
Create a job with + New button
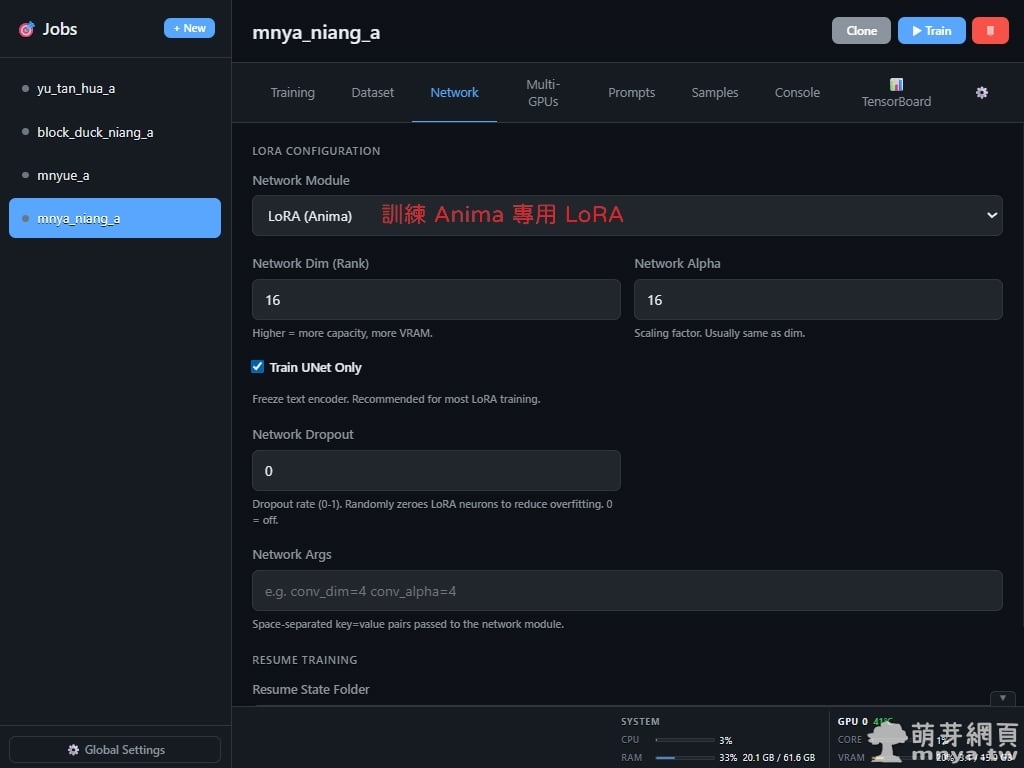click(x=189, y=28)
